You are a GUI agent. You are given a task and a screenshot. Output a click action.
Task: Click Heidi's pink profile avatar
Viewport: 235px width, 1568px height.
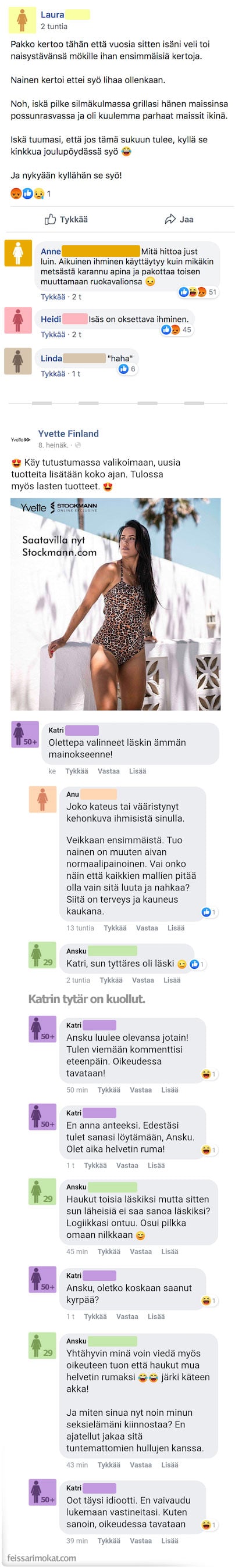pyautogui.click(x=18, y=320)
